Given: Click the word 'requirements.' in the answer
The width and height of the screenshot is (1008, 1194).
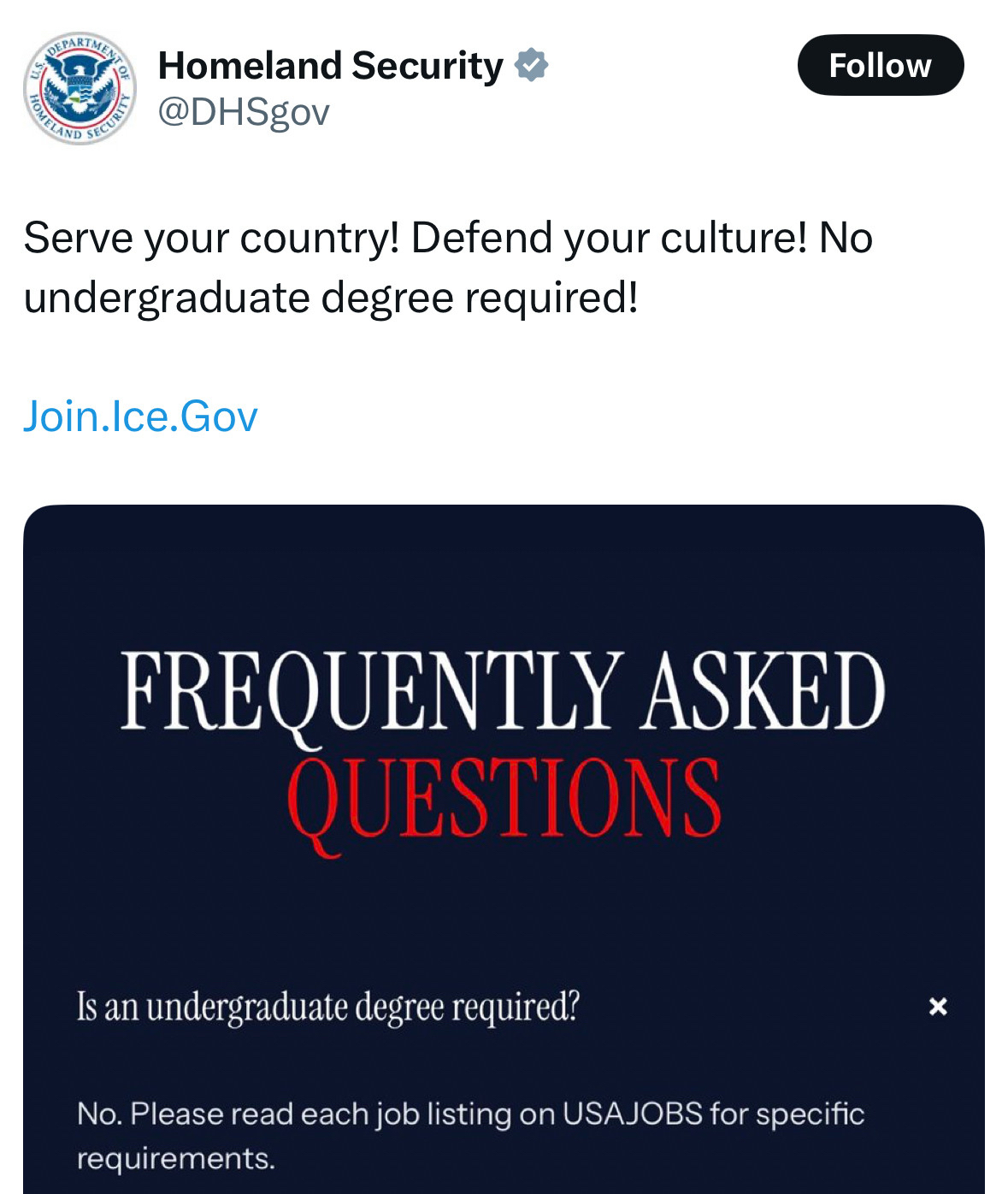Looking at the screenshot, I should pyautogui.click(x=176, y=1158).
